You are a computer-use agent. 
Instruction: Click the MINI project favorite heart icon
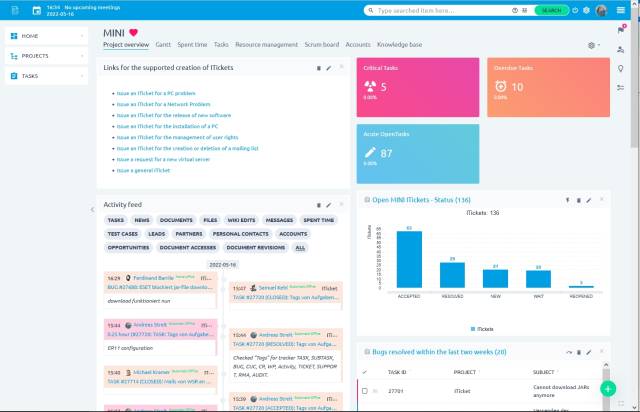pyautogui.click(x=134, y=33)
